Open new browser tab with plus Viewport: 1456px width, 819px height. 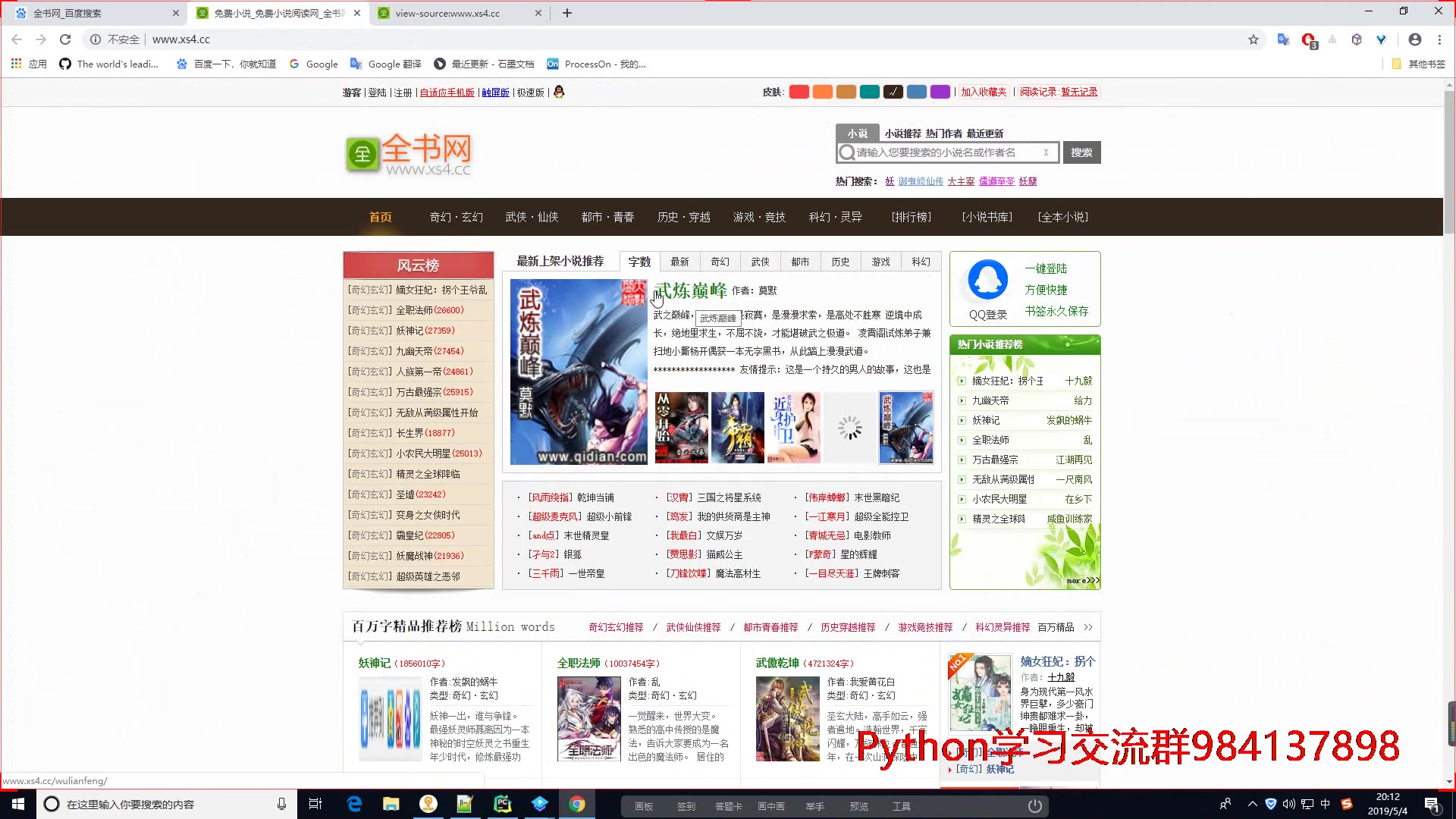pos(567,13)
